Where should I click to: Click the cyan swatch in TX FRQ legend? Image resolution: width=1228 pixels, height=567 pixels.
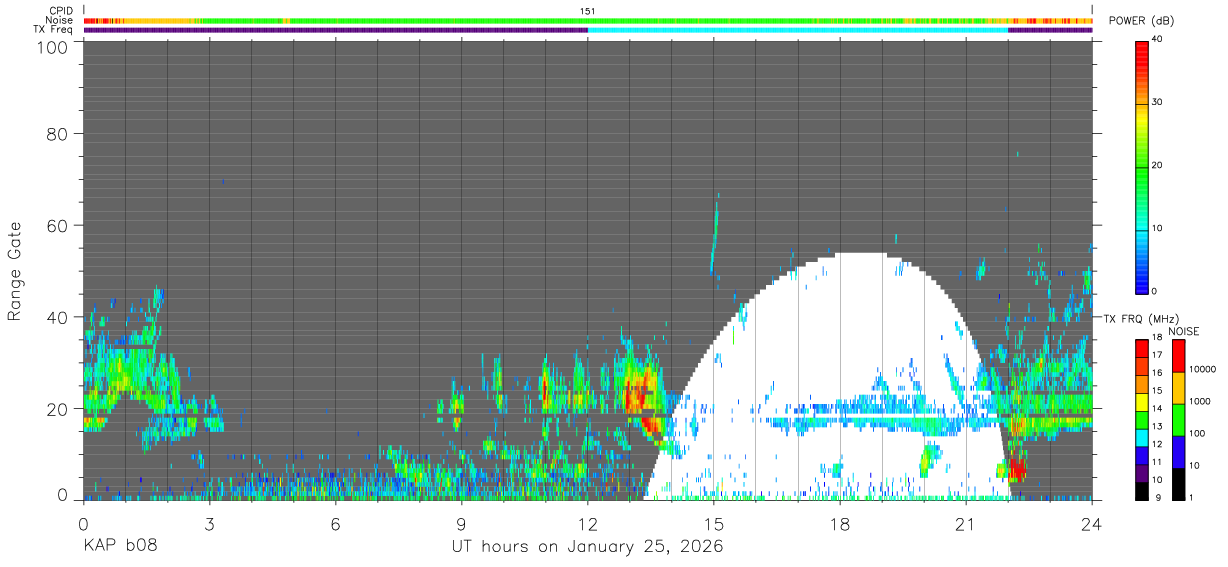[x=1141, y=438]
